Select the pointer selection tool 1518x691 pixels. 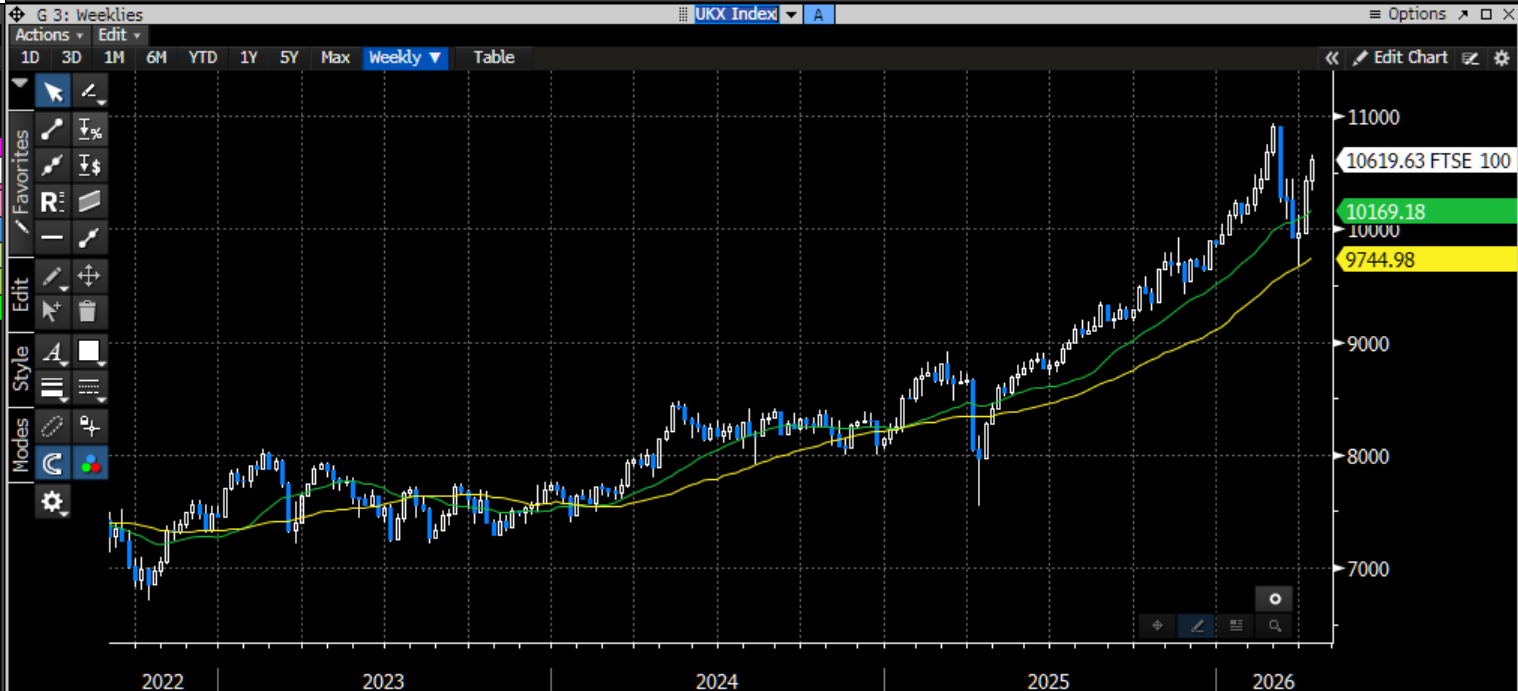[52, 91]
